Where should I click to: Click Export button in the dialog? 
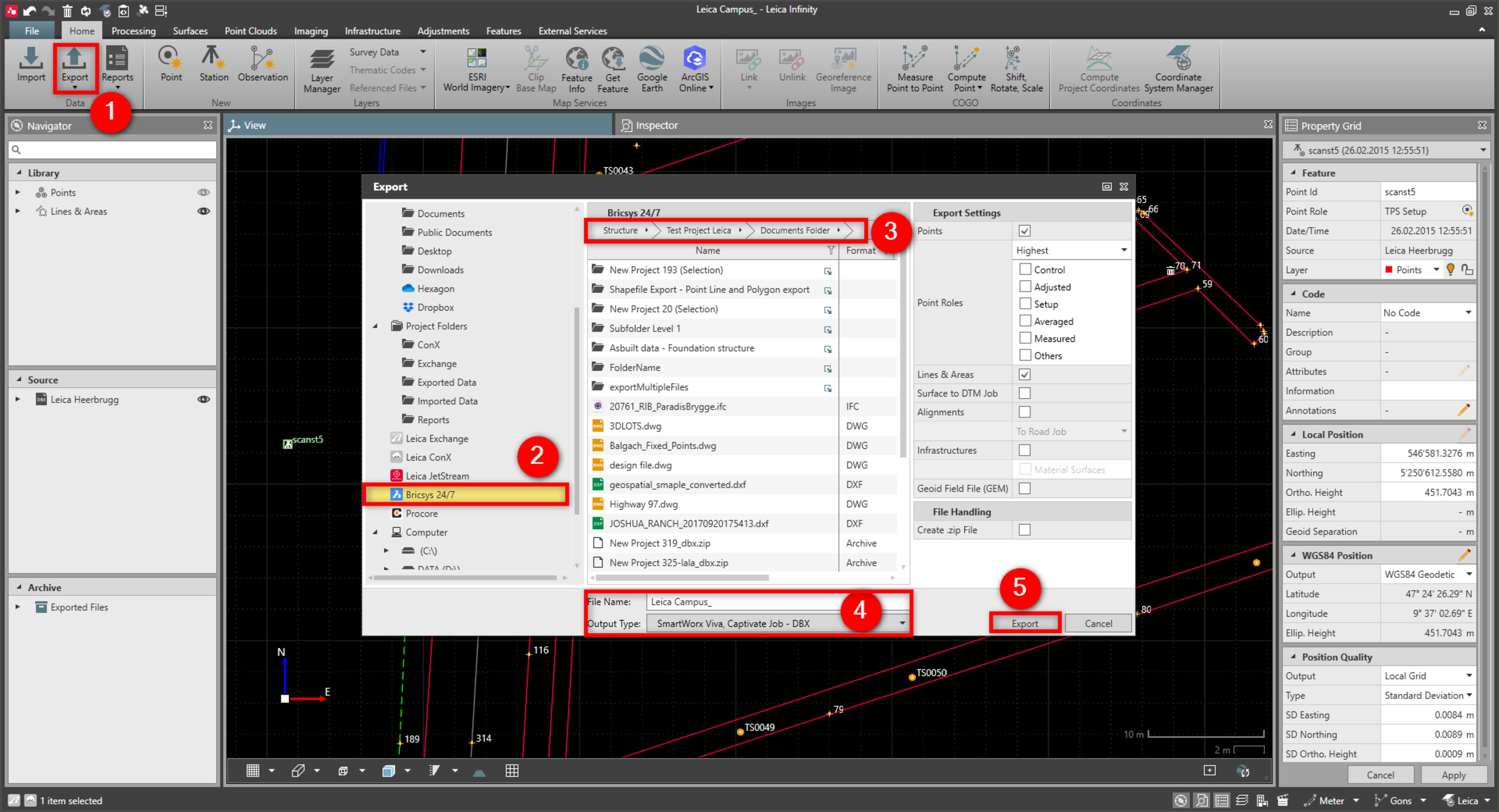(x=1025, y=623)
